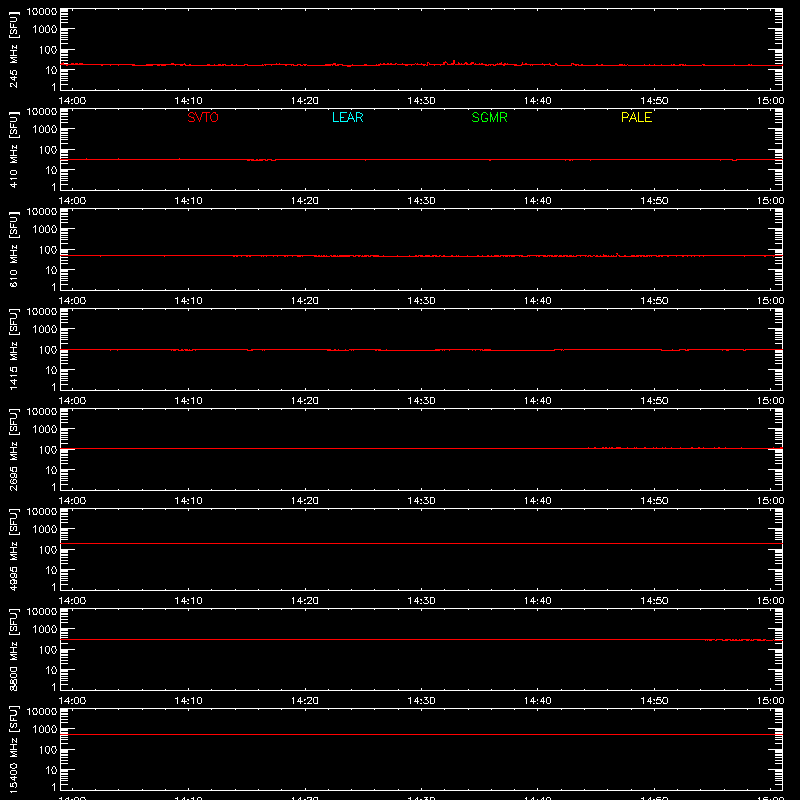
Task: Click 14:20 under the 4995 MHz plot
Action: [x=305, y=601]
